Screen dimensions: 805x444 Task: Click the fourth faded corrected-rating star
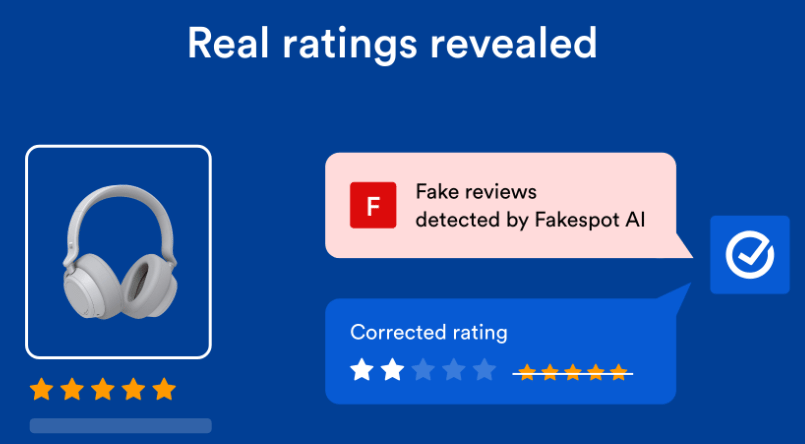[x=454, y=370]
